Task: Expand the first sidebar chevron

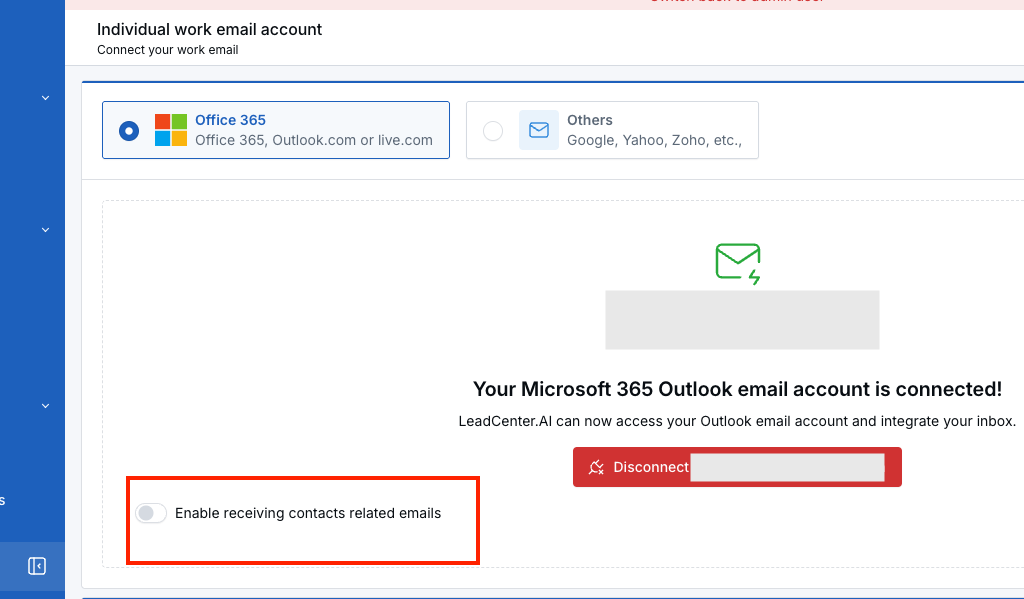Action: click(x=46, y=98)
